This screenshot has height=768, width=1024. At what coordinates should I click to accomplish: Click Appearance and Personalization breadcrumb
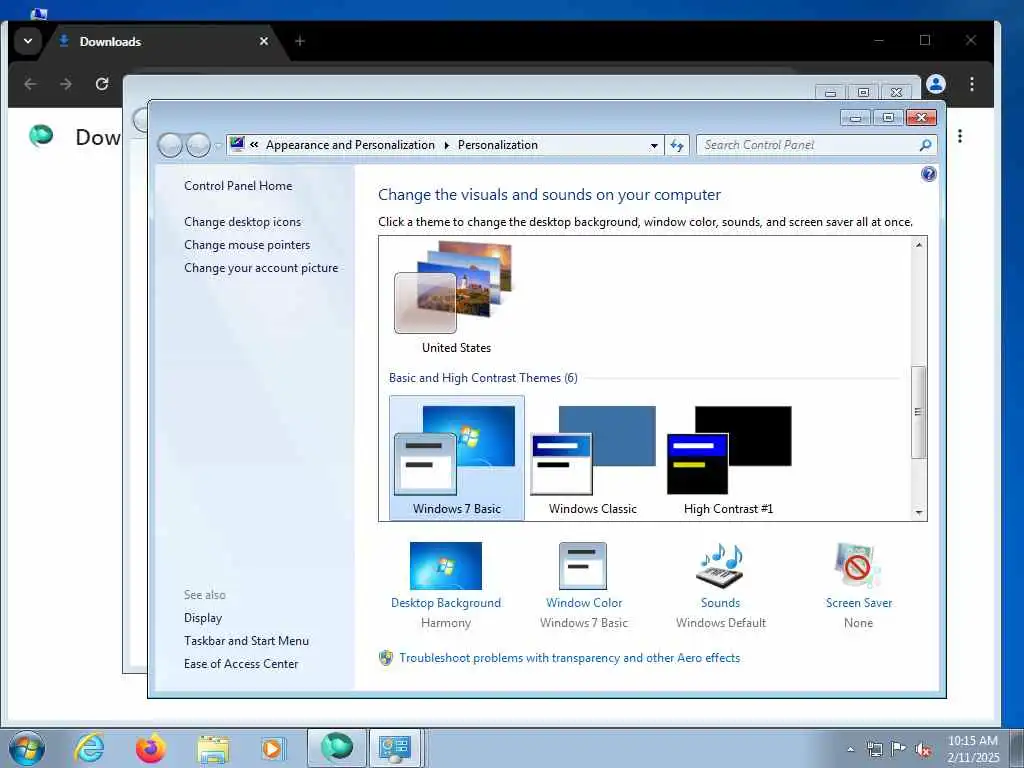coord(350,145)
